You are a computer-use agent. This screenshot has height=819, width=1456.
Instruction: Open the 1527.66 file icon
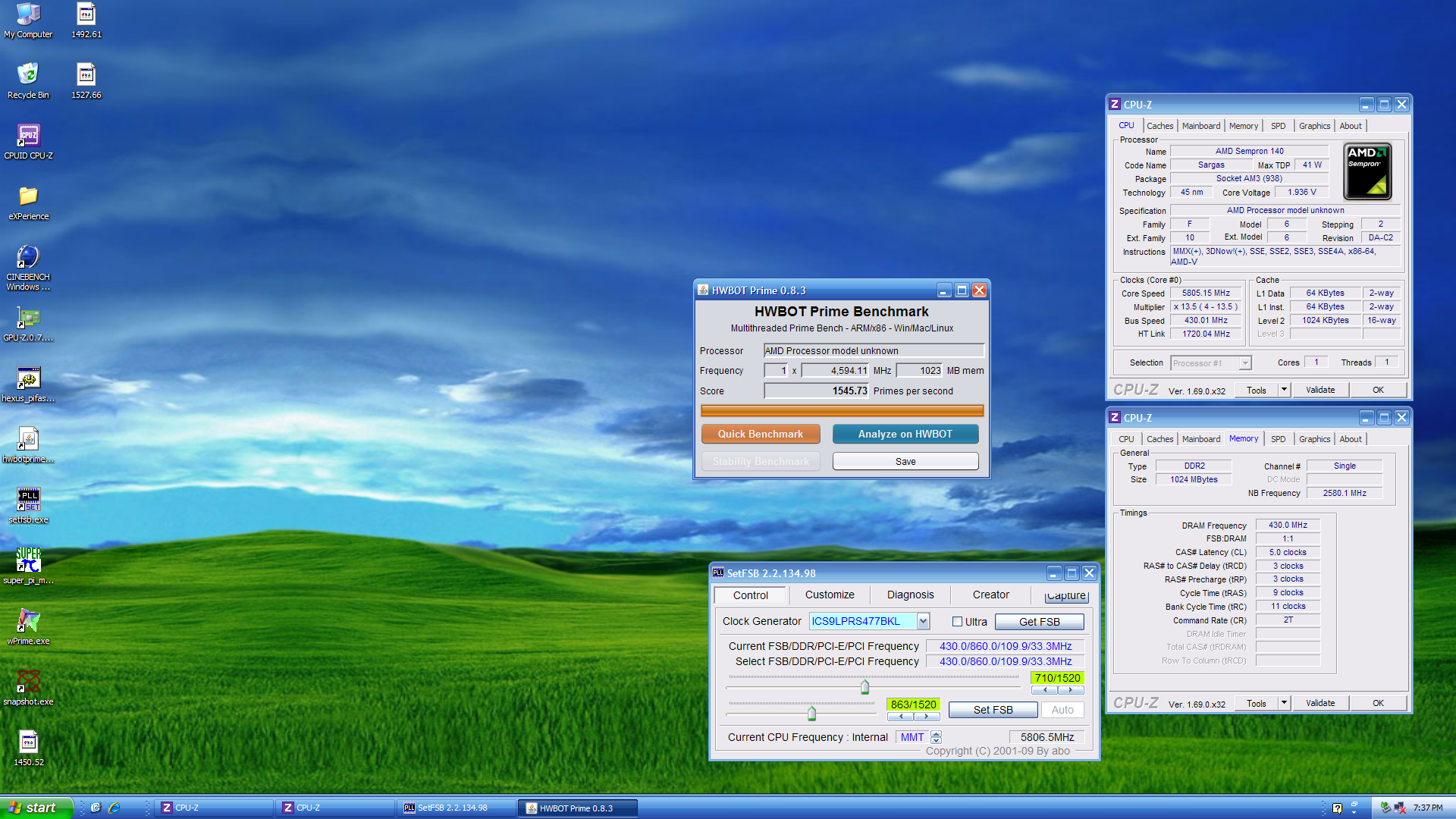[x=86, y=81]
